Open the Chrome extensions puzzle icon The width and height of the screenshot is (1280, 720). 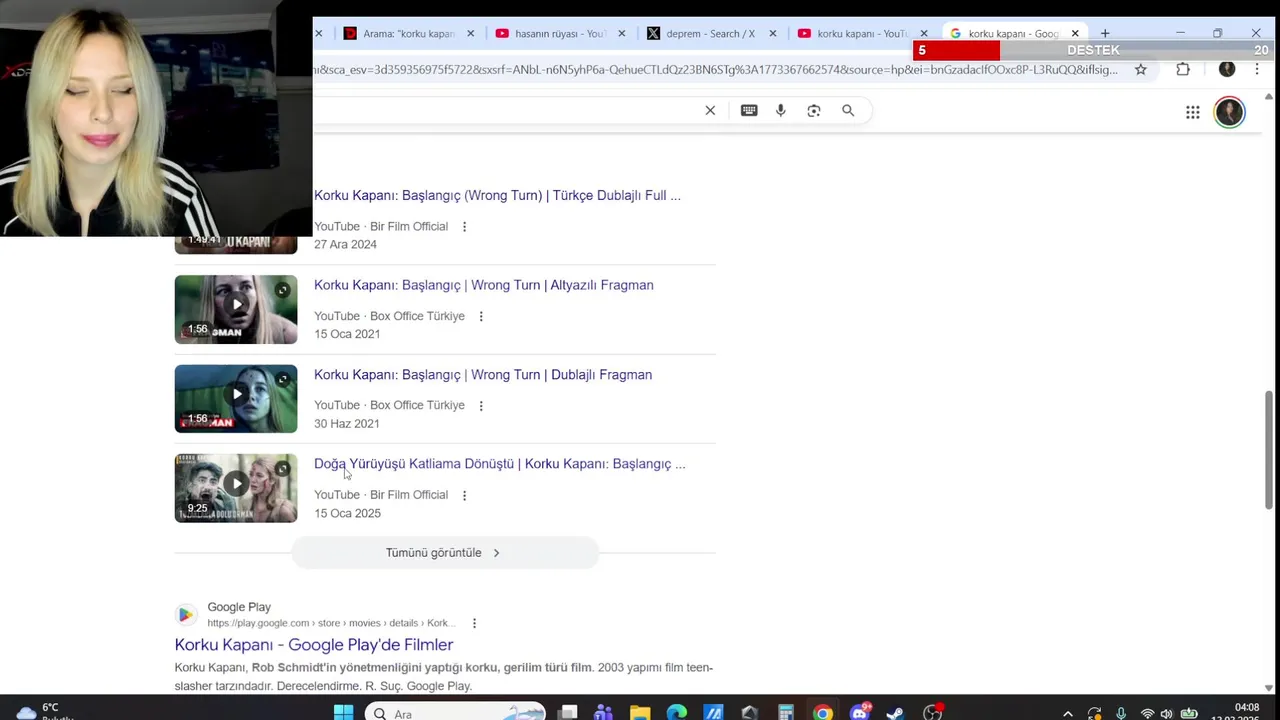tap(1183, 69)
